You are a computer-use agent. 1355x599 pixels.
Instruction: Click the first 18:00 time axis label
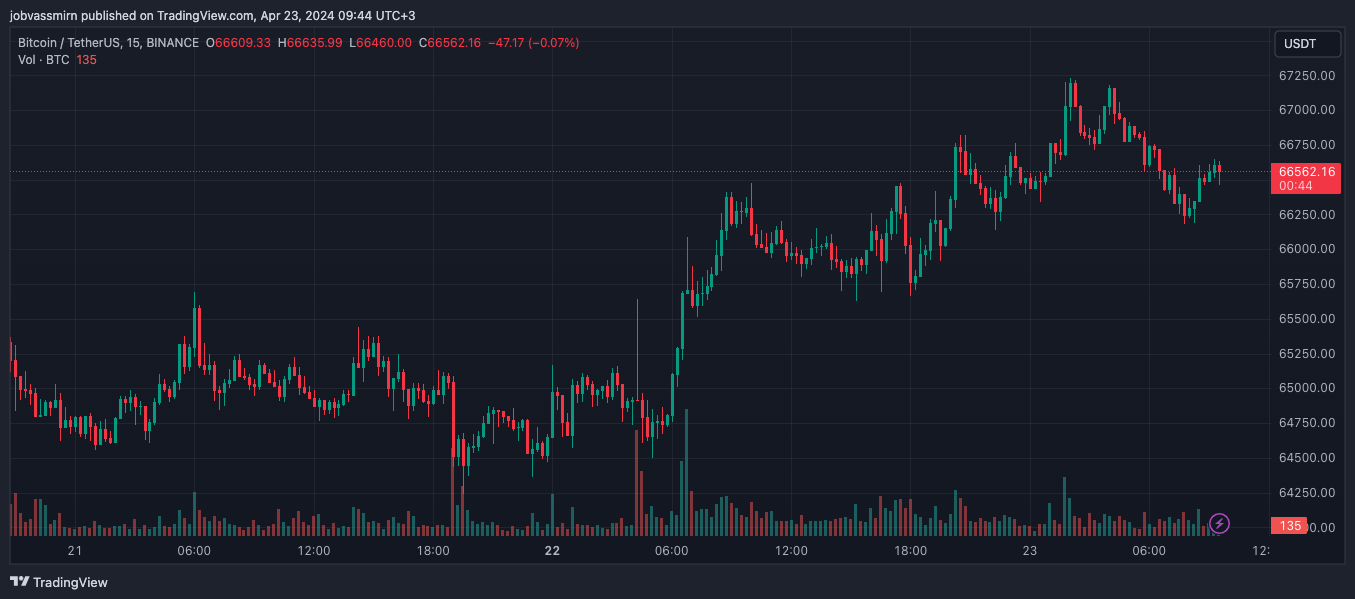(x=433, y=551)
